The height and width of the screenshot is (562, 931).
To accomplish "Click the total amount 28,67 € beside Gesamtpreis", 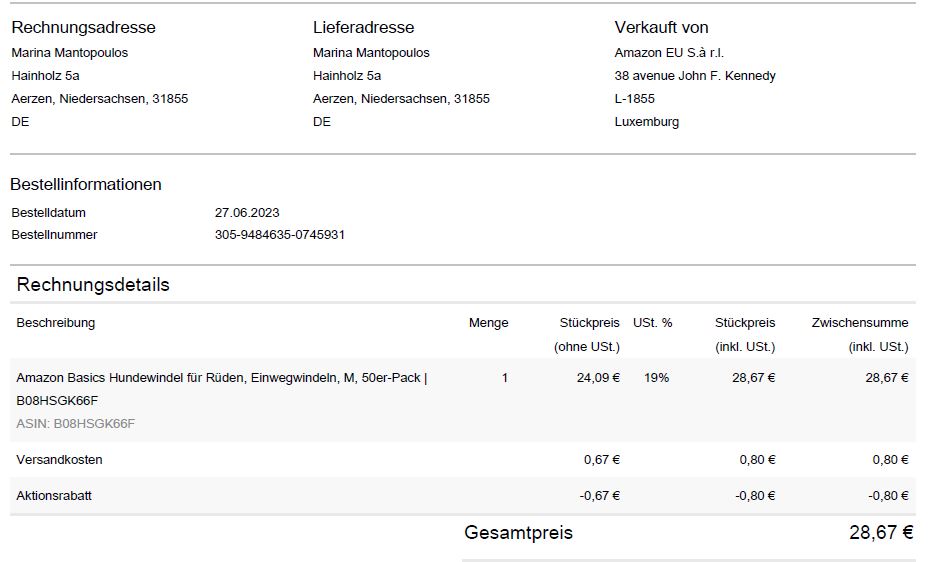I will pos(881,532).
